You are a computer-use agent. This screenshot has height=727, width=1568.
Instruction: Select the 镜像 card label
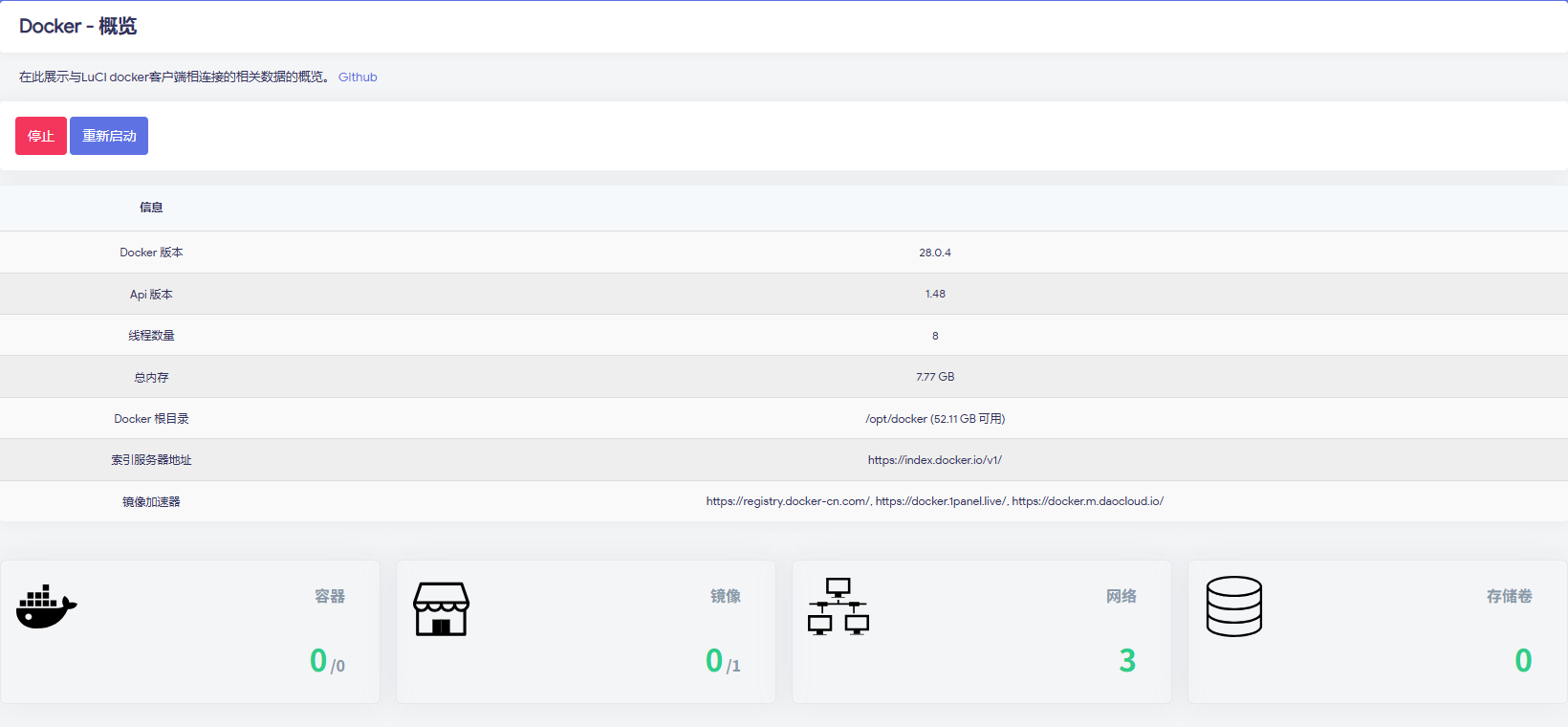(725, 596)
